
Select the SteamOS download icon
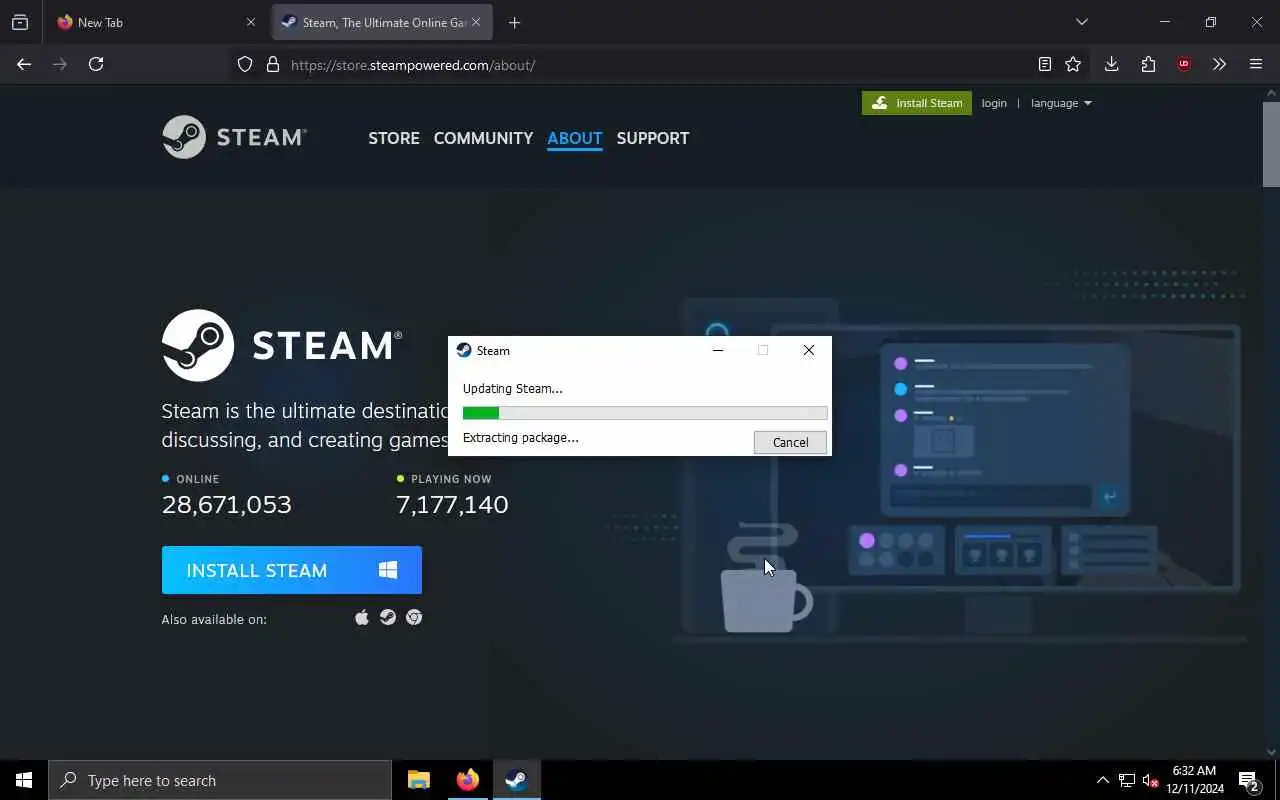pyautogui.click(x=388, y=617)
